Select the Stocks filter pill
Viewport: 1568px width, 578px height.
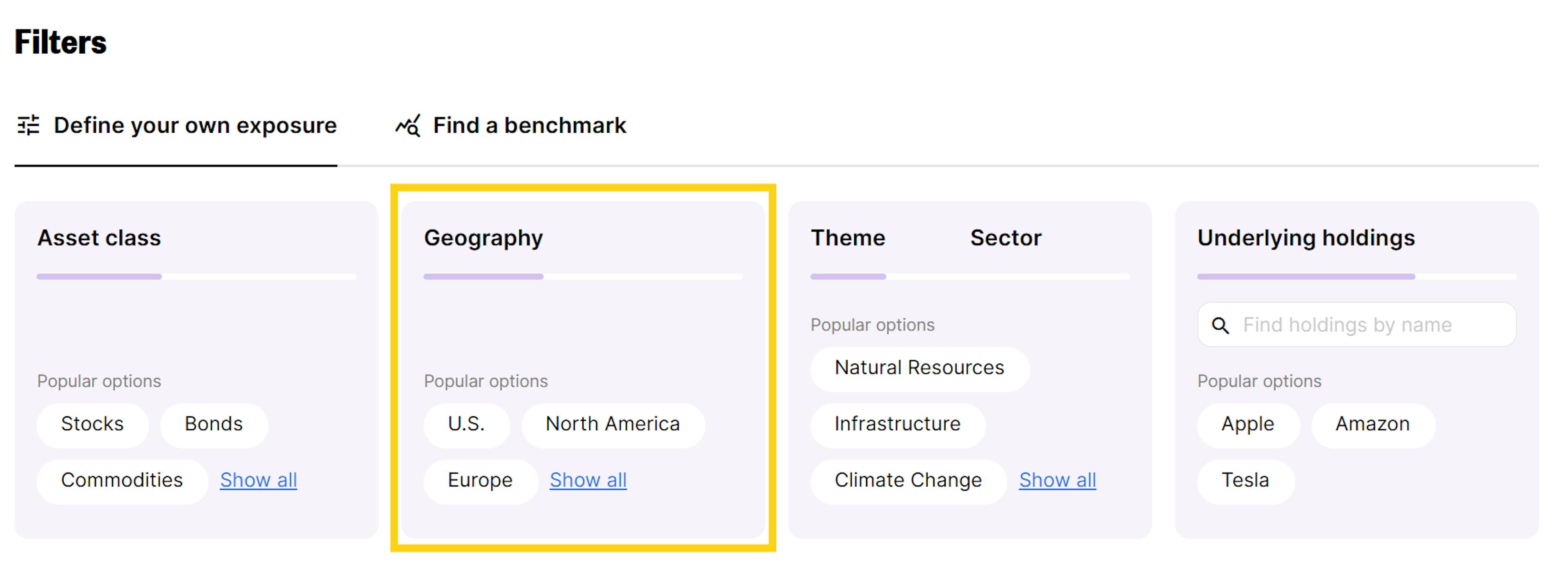(x=92, y=424)
